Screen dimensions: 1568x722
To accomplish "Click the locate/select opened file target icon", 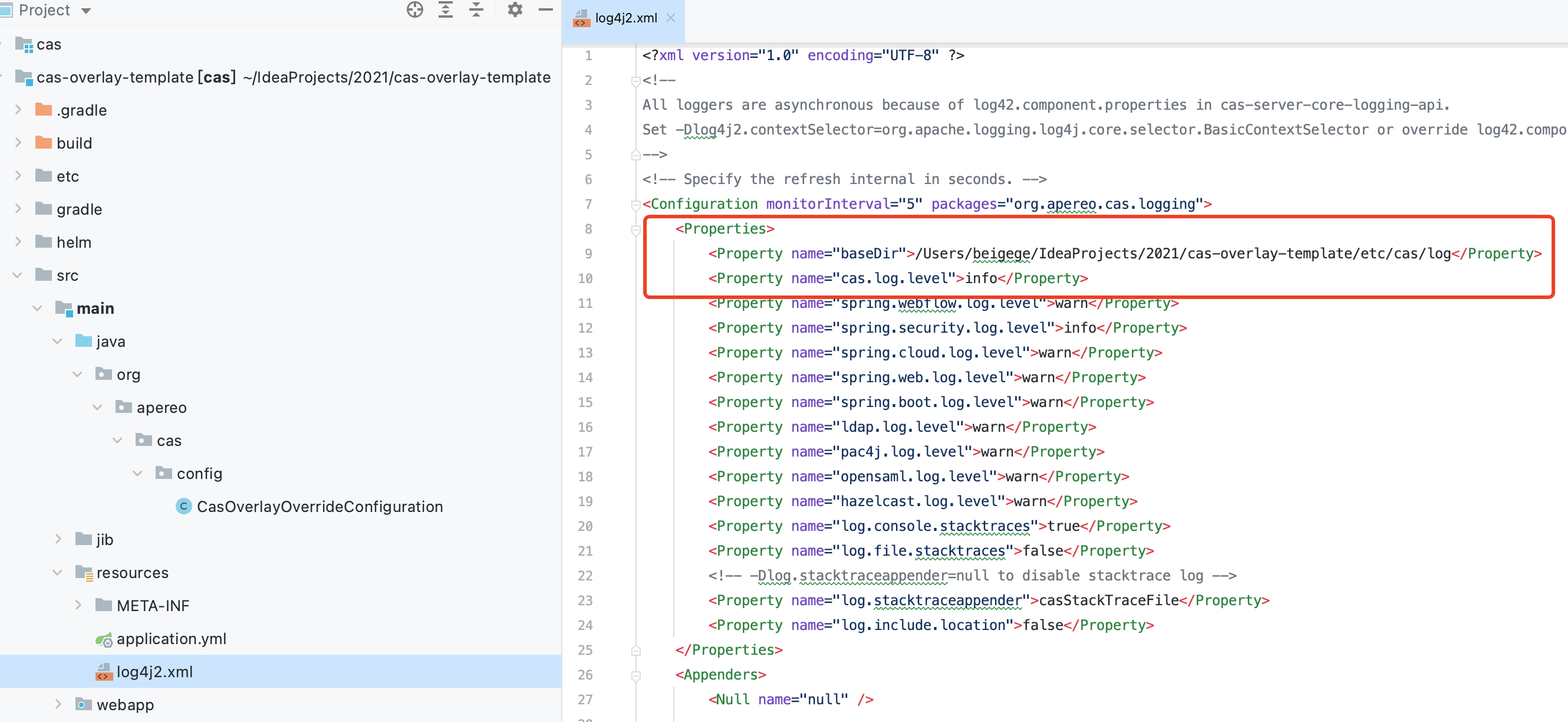I will (414, 10).
